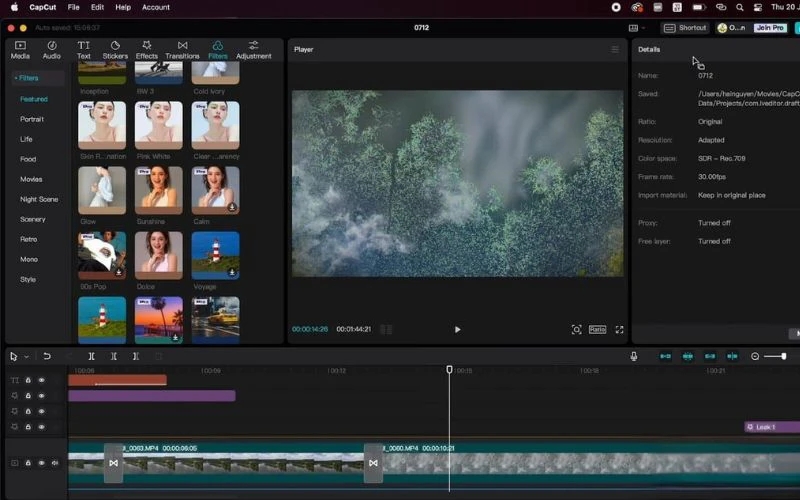This screenshot has width=800, height=500.
Task: Undo the last action
Action: (47, 356)
